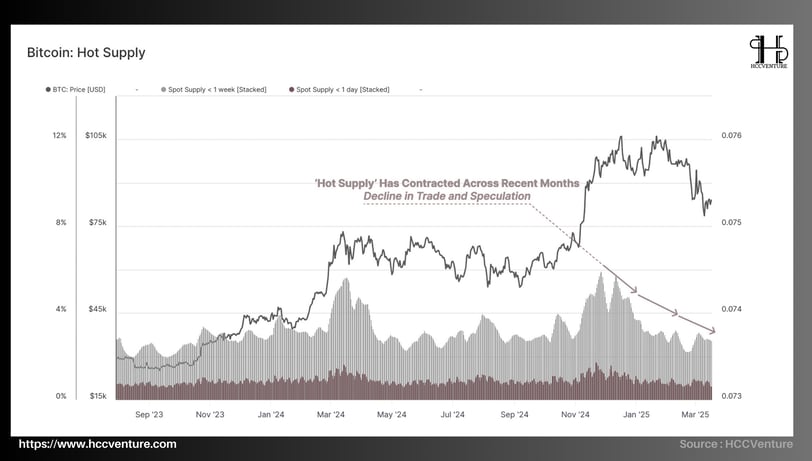Click the Mar '24 x-axis label
Screen dimensions: 812x461
[331, 414]
